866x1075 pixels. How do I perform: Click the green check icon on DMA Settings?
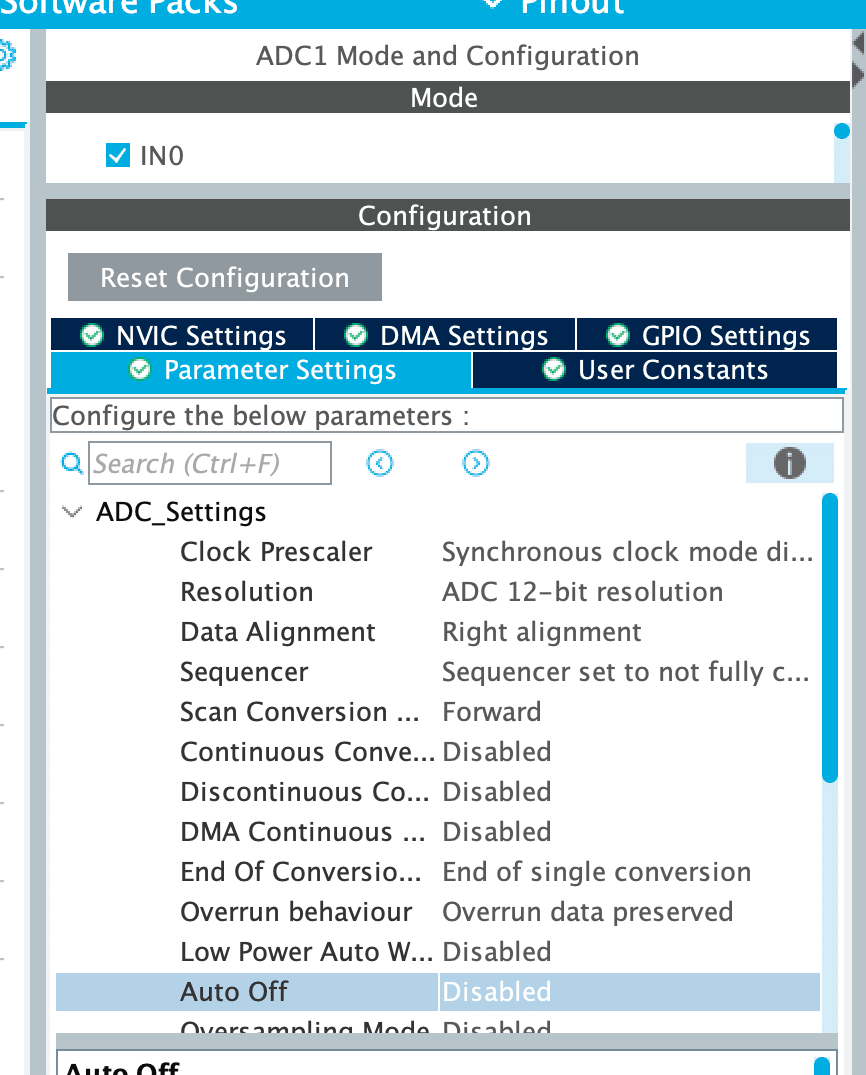tap(355, 335)
